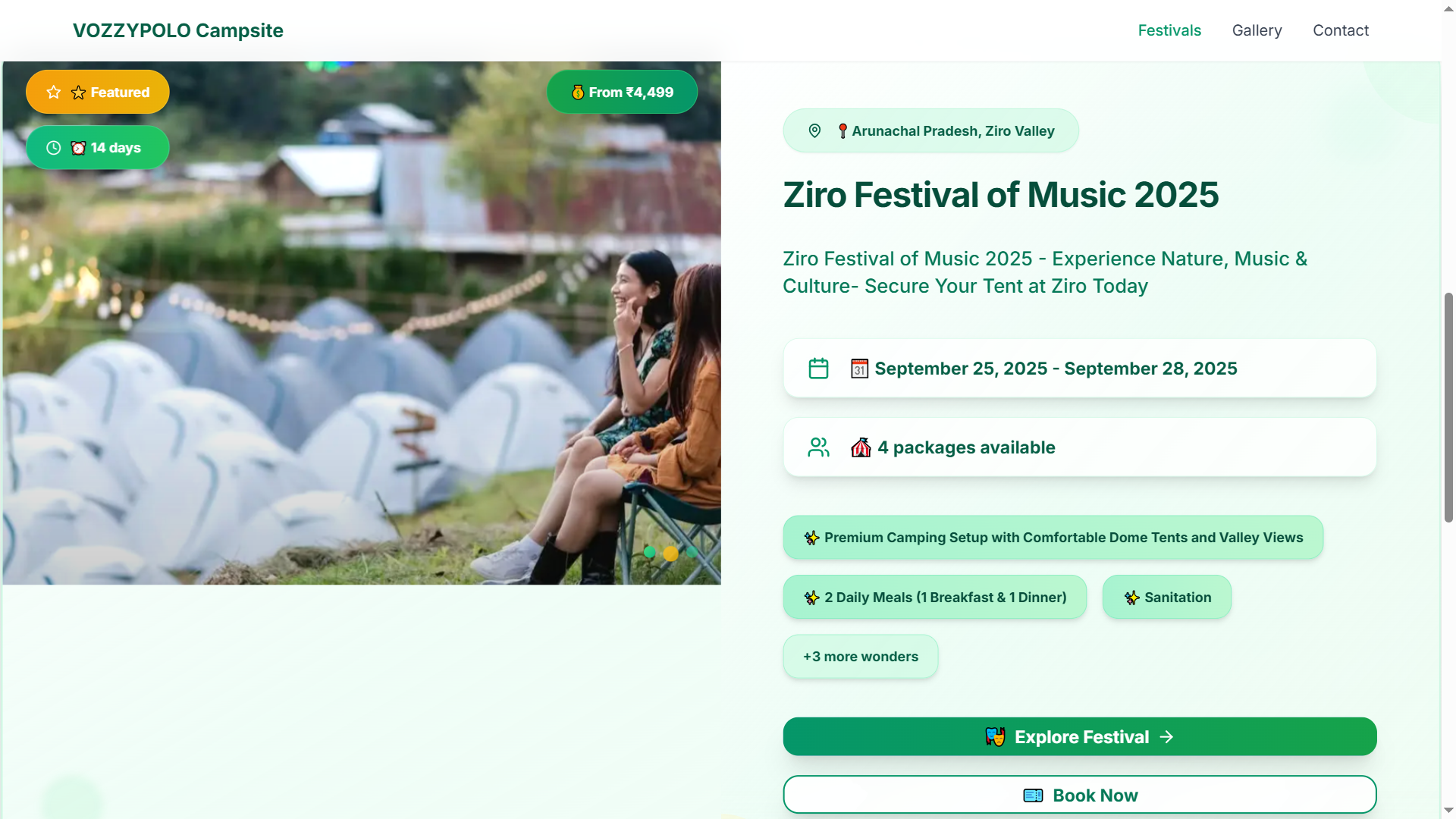Select the Festivals tab in the header
This screenshot has width=1456, height=819.
point(1169,30)
